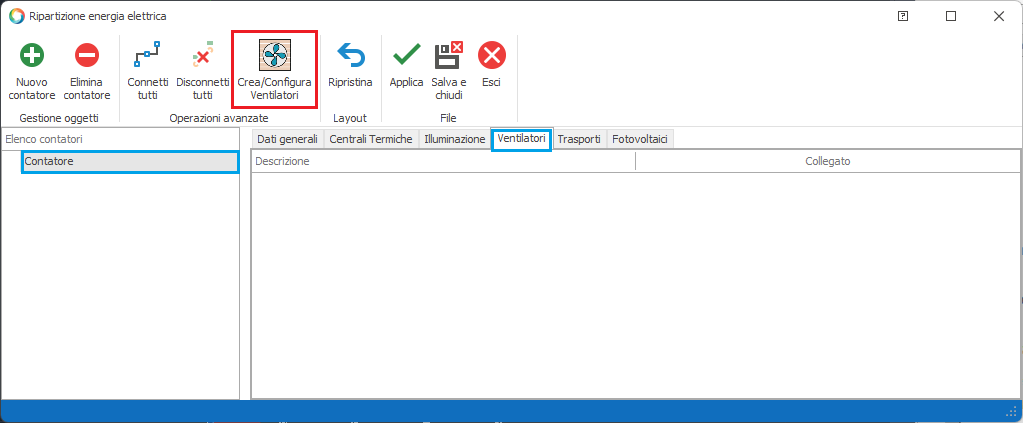Maximize the Ripartizione energia elettrica window
This screenshot has width=1025, height=423.
[x=951, y=16]
